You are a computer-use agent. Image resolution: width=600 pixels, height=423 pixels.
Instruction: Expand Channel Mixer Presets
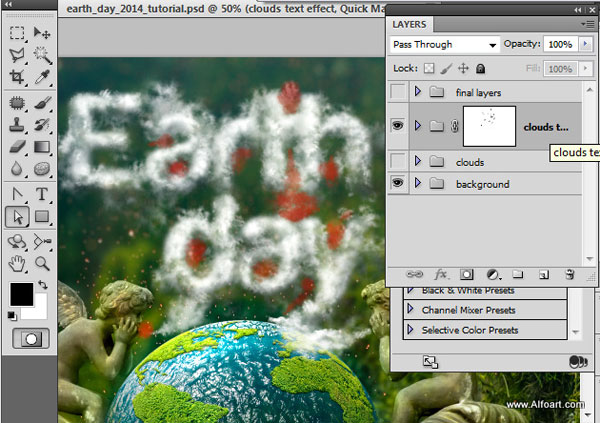pyautogui.click(x=411, y=309)
